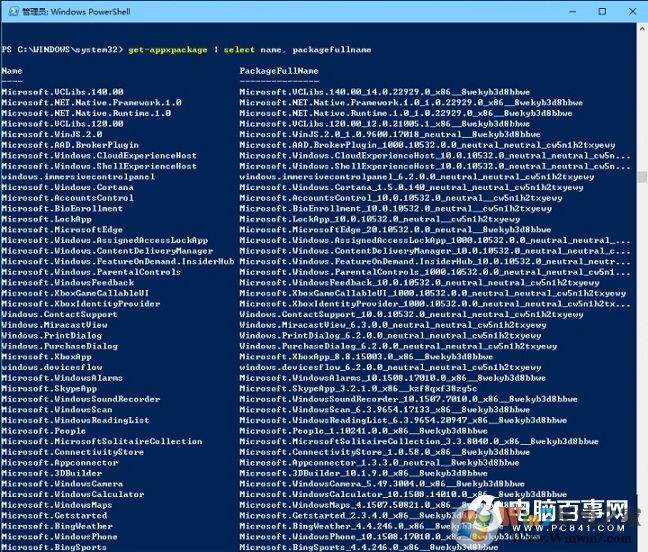This screenshot has width=648, height=552.
Task: Click Microsoft.Windows.CloudExperienceHost name entry
Action: click(99, 155)
